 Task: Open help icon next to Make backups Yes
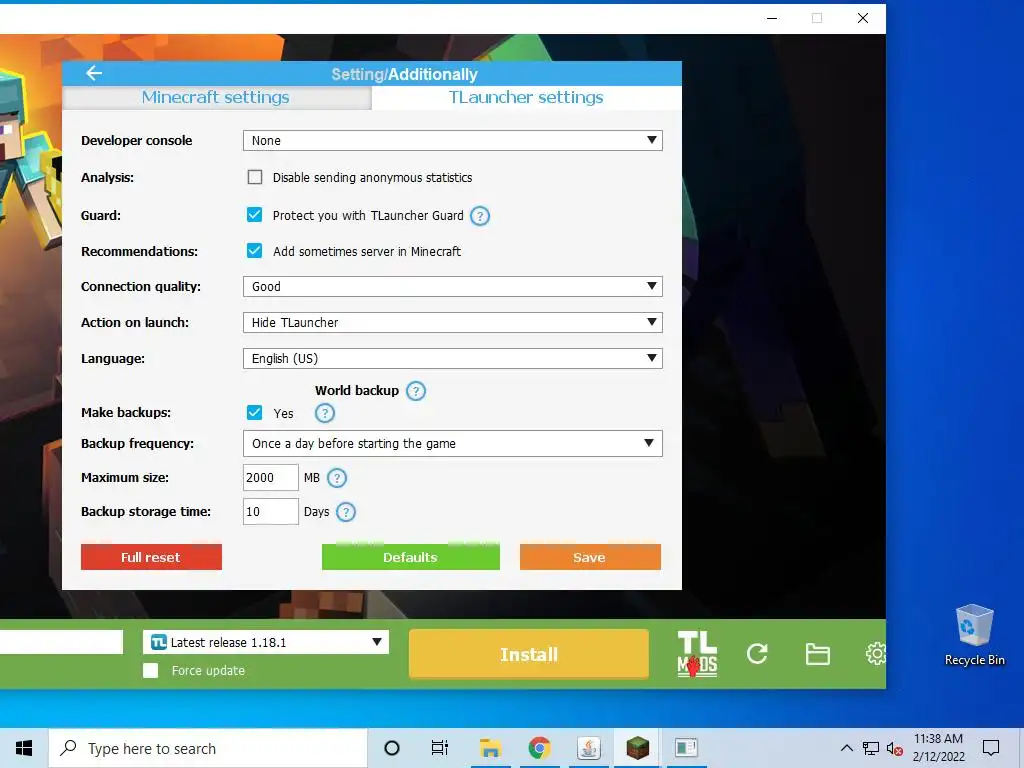coord(325,413)
